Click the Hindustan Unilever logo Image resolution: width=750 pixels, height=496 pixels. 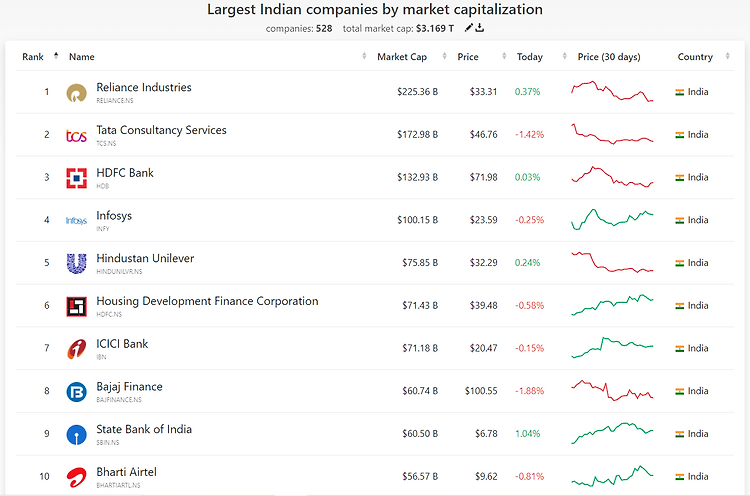pyautogui.click(x=77, y=264)
